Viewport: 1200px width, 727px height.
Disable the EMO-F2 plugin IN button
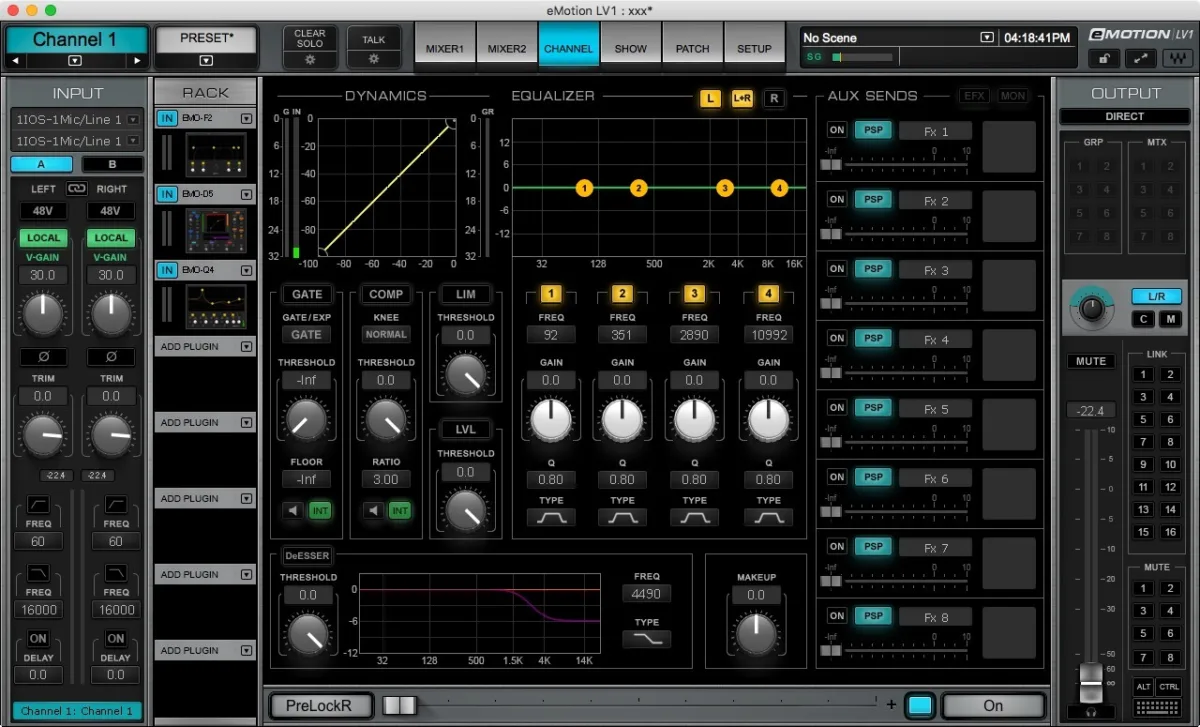pyautogui.click(x=167, y=118)
